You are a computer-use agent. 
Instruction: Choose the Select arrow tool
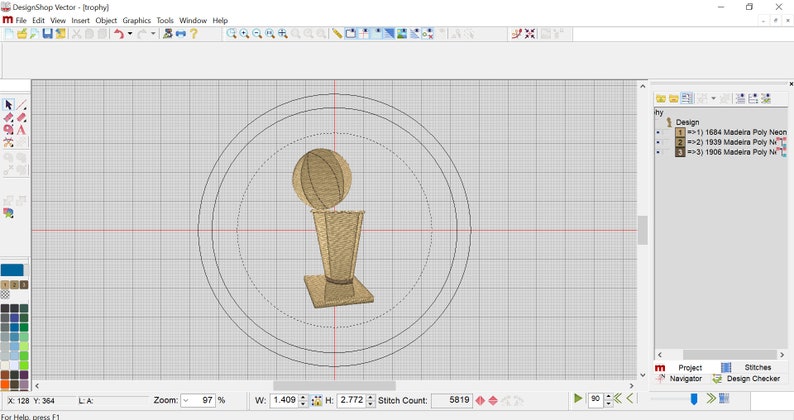click(9, 105)
